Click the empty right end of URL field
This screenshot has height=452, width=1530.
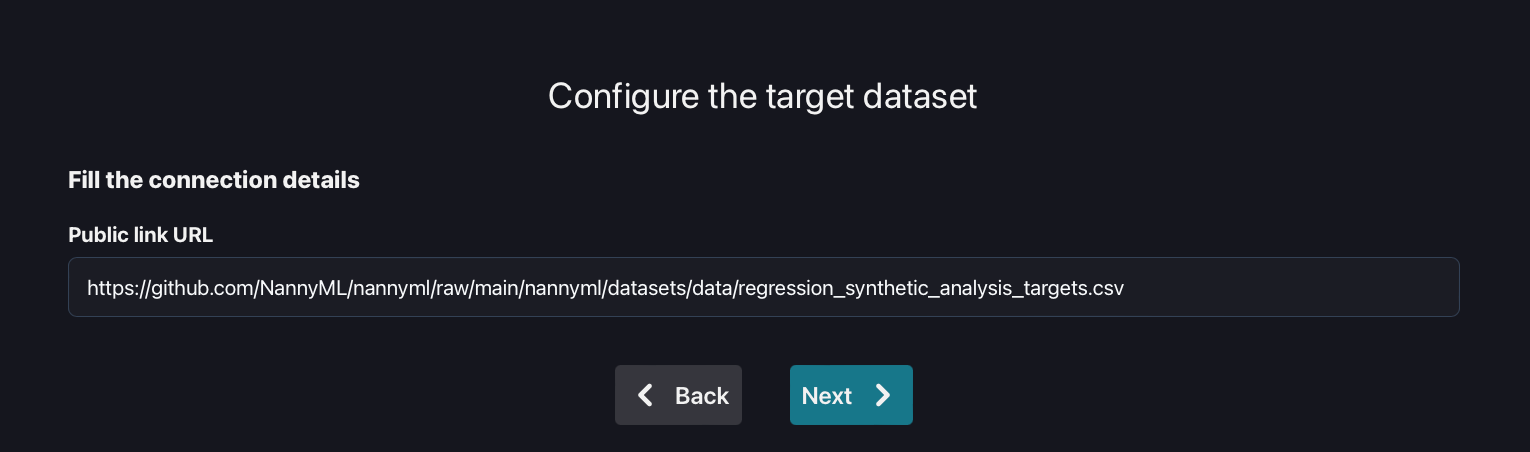pos(1300,288)
